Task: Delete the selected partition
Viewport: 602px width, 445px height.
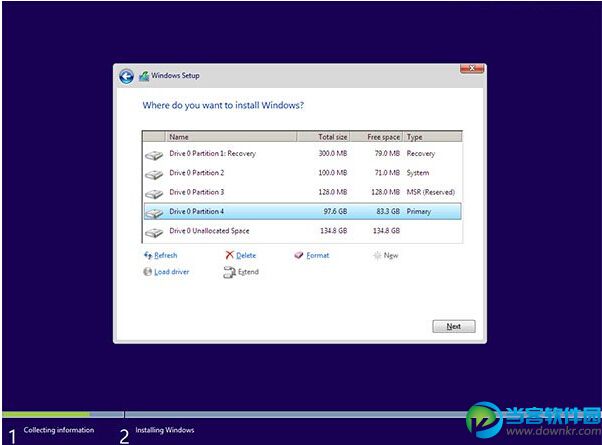Action: pyautogui.click(x=246, y=255)
